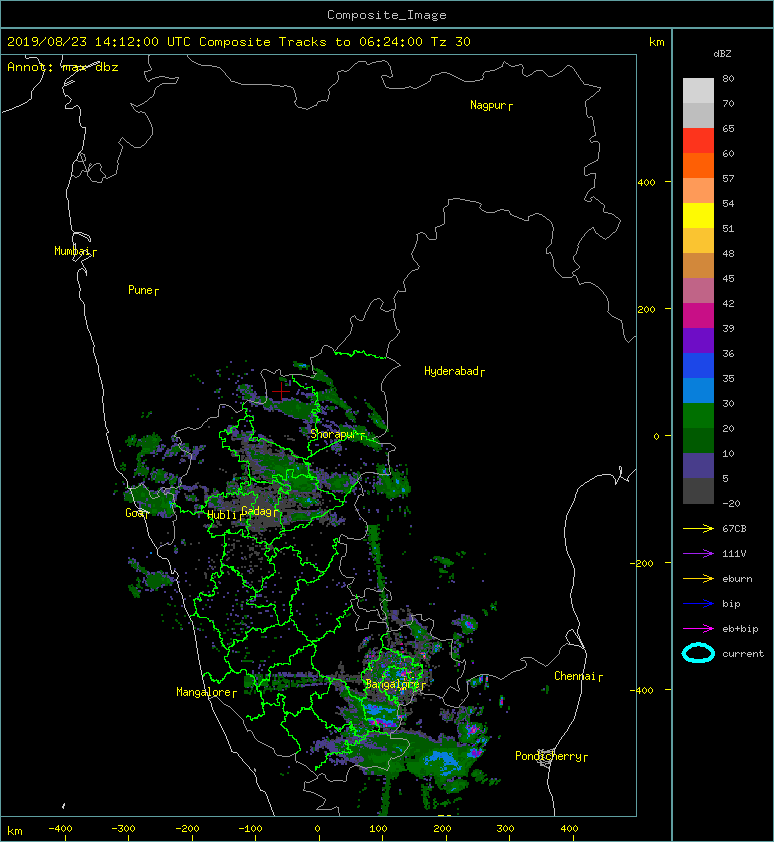774x842 pixels.
Task: Click the Goa label on the coast
Action: tap(134, 513)
